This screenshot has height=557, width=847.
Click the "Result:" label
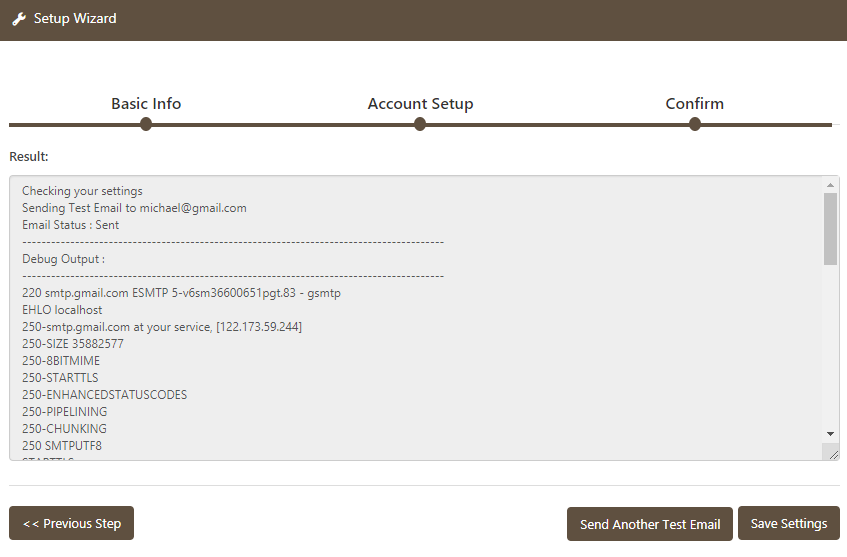pyautogui.click(x=29, y=156)
